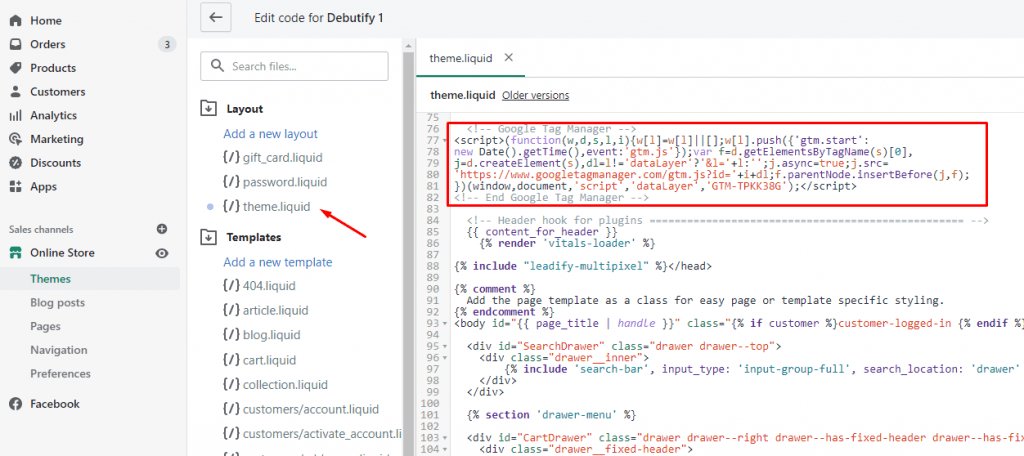View Older versions of theme.liquid

pyautogui.click(x=536, y=95)
